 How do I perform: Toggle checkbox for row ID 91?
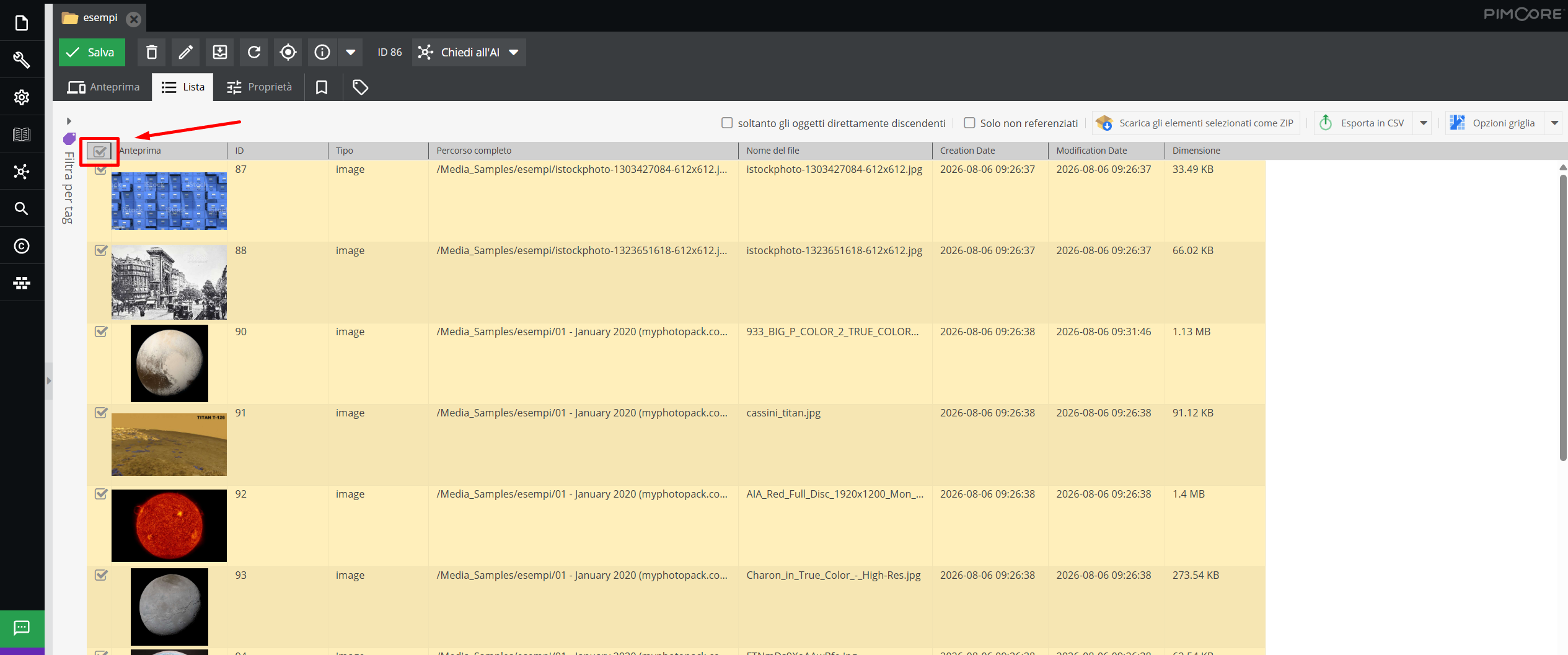(x=101, y=413)
